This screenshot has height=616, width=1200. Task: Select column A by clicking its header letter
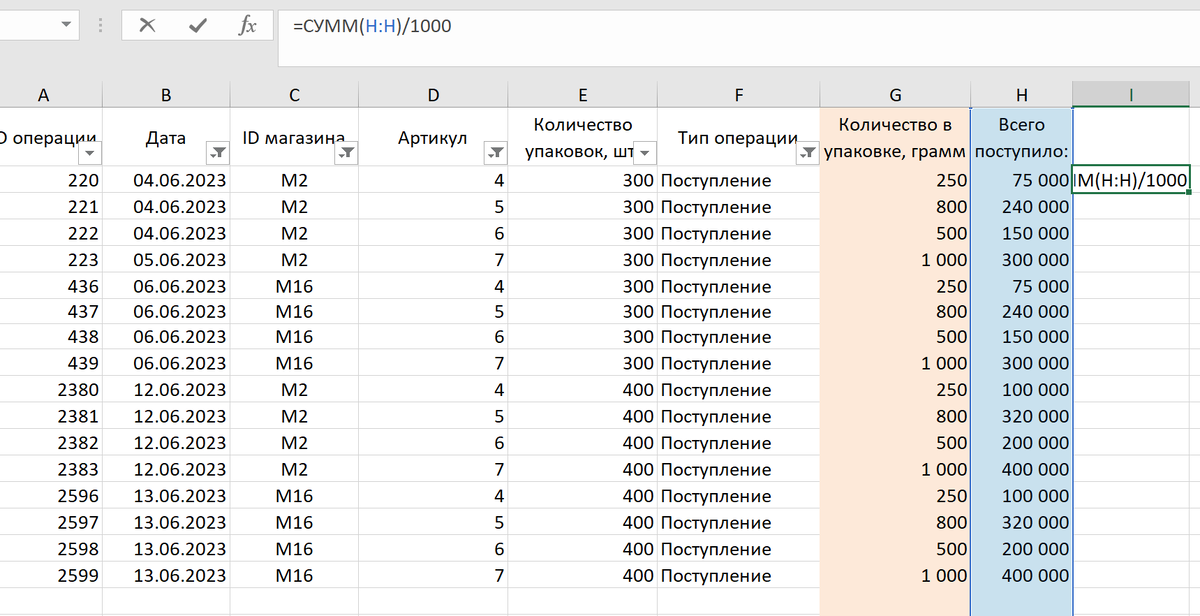click(x=43, y=95)
